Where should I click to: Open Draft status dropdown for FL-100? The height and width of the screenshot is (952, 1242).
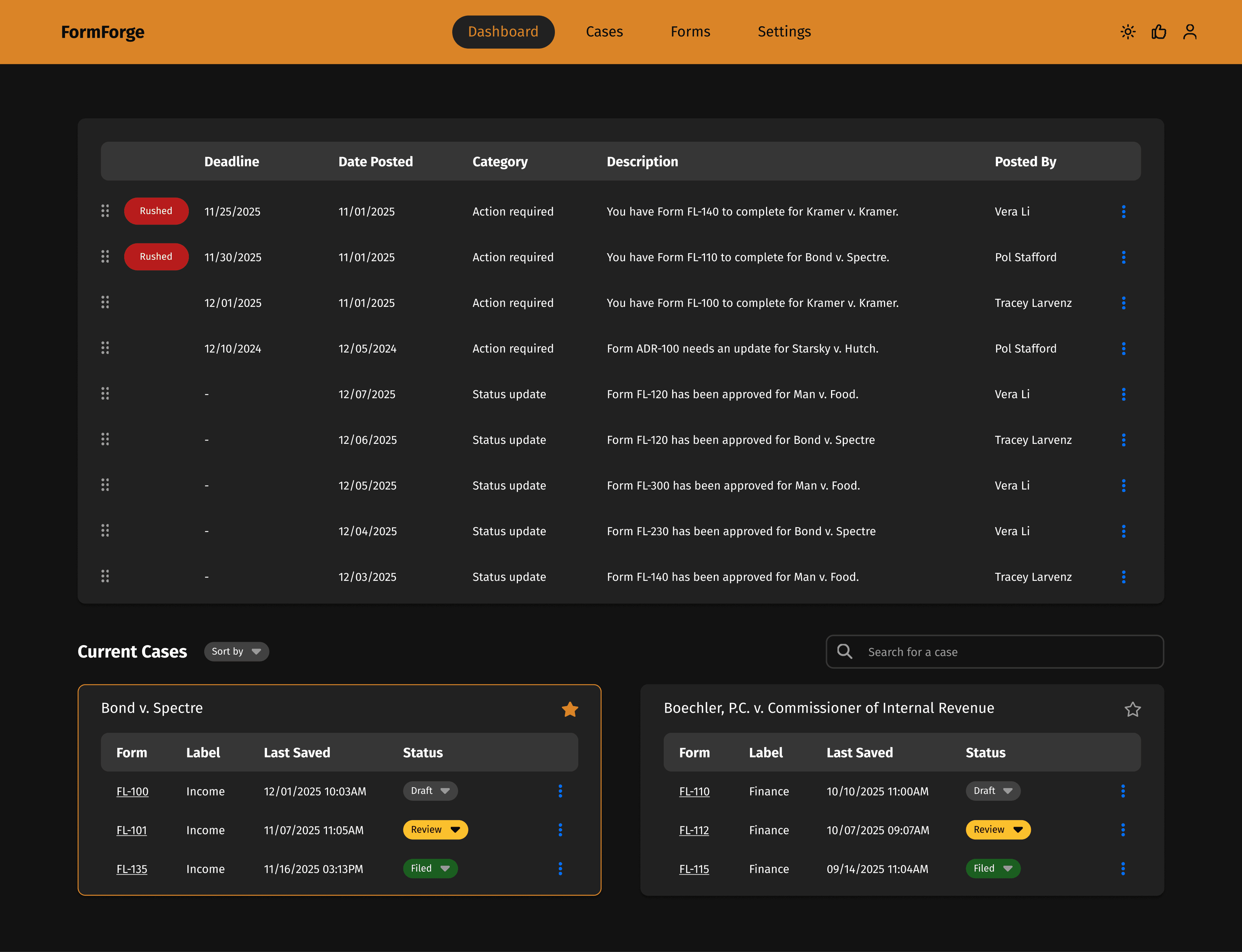430,791
